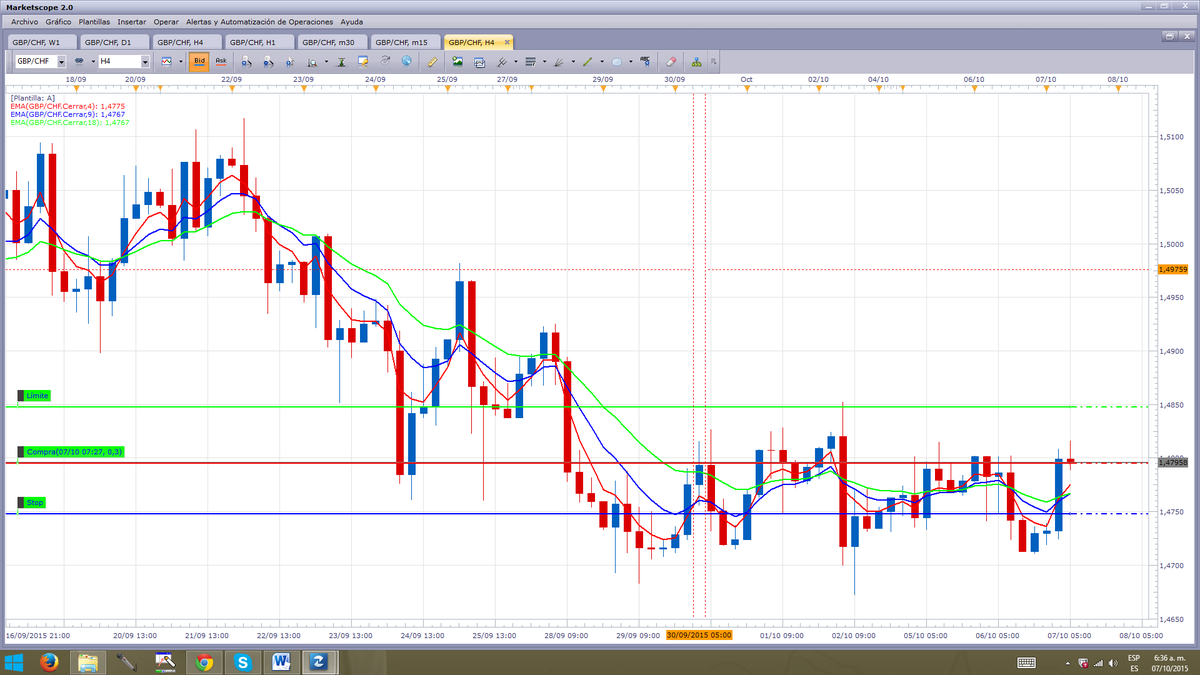Viewport: 1200px width, 675px height.
Task: Click the hourglass toolbar icon
Action: 341,61
